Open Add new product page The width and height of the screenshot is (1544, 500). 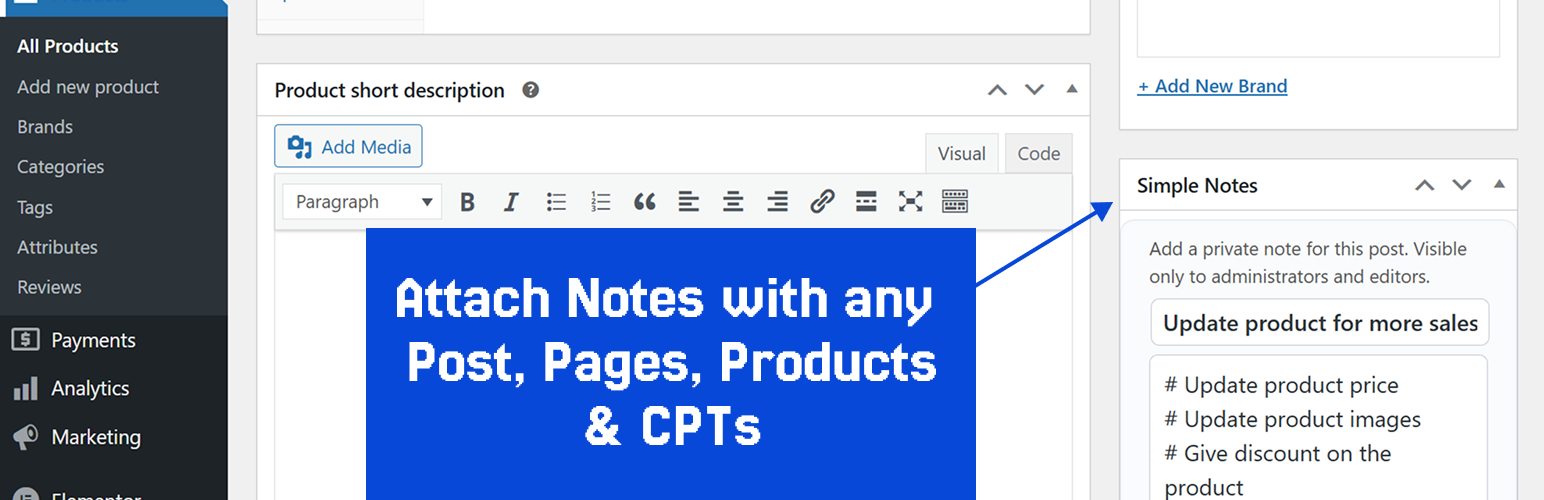[88, 87]
